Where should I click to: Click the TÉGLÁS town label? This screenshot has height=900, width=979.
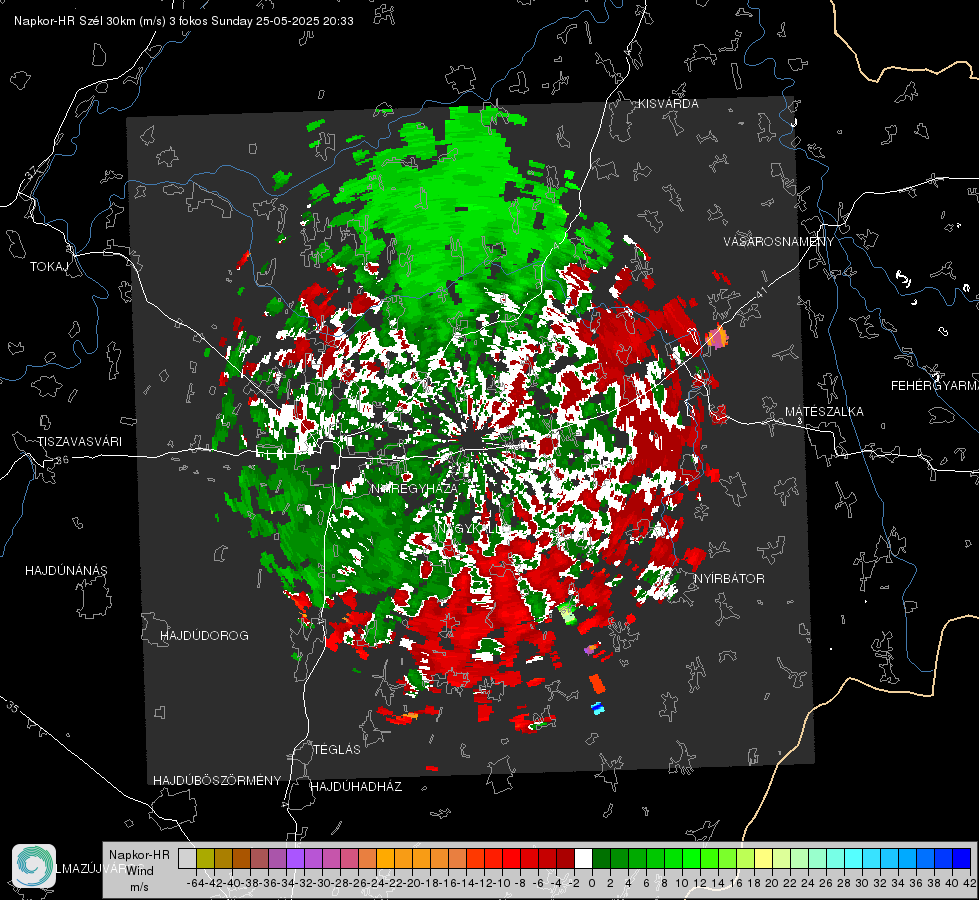pos(337,750)
